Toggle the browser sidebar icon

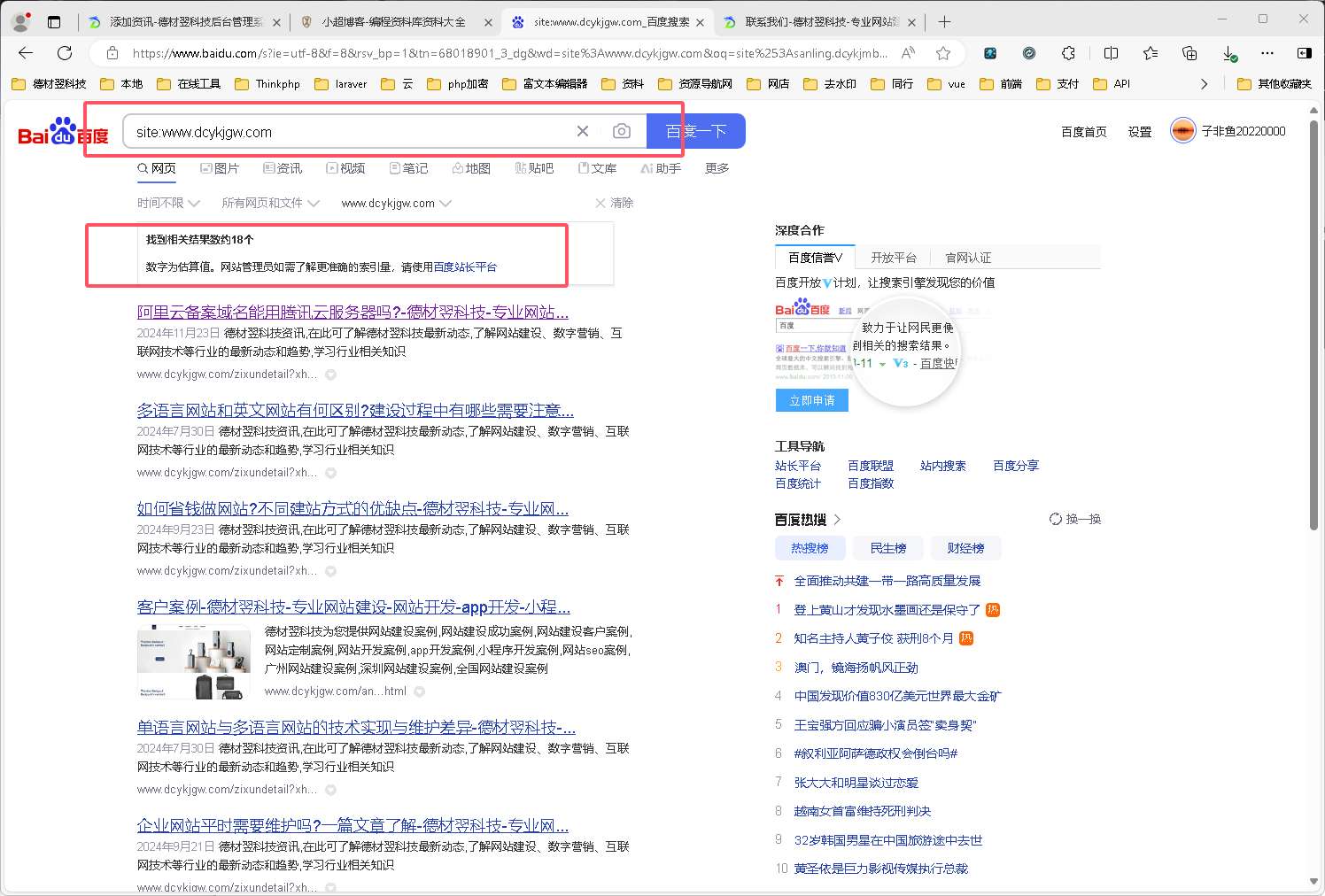(x=1305, y=53)
